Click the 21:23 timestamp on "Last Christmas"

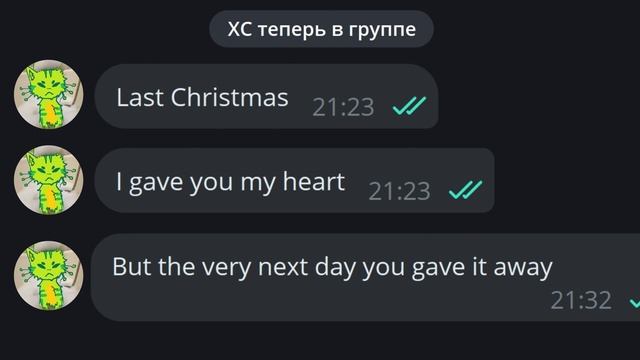click(343, 107)
